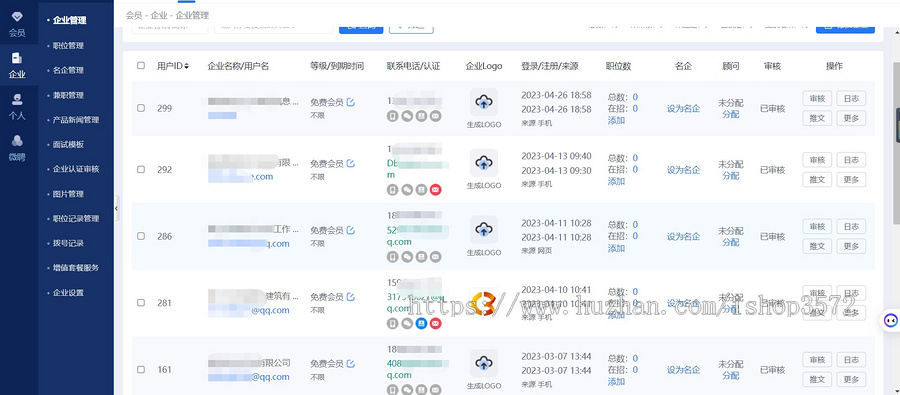Click 添加 job link for user 161

coord(616,381)
